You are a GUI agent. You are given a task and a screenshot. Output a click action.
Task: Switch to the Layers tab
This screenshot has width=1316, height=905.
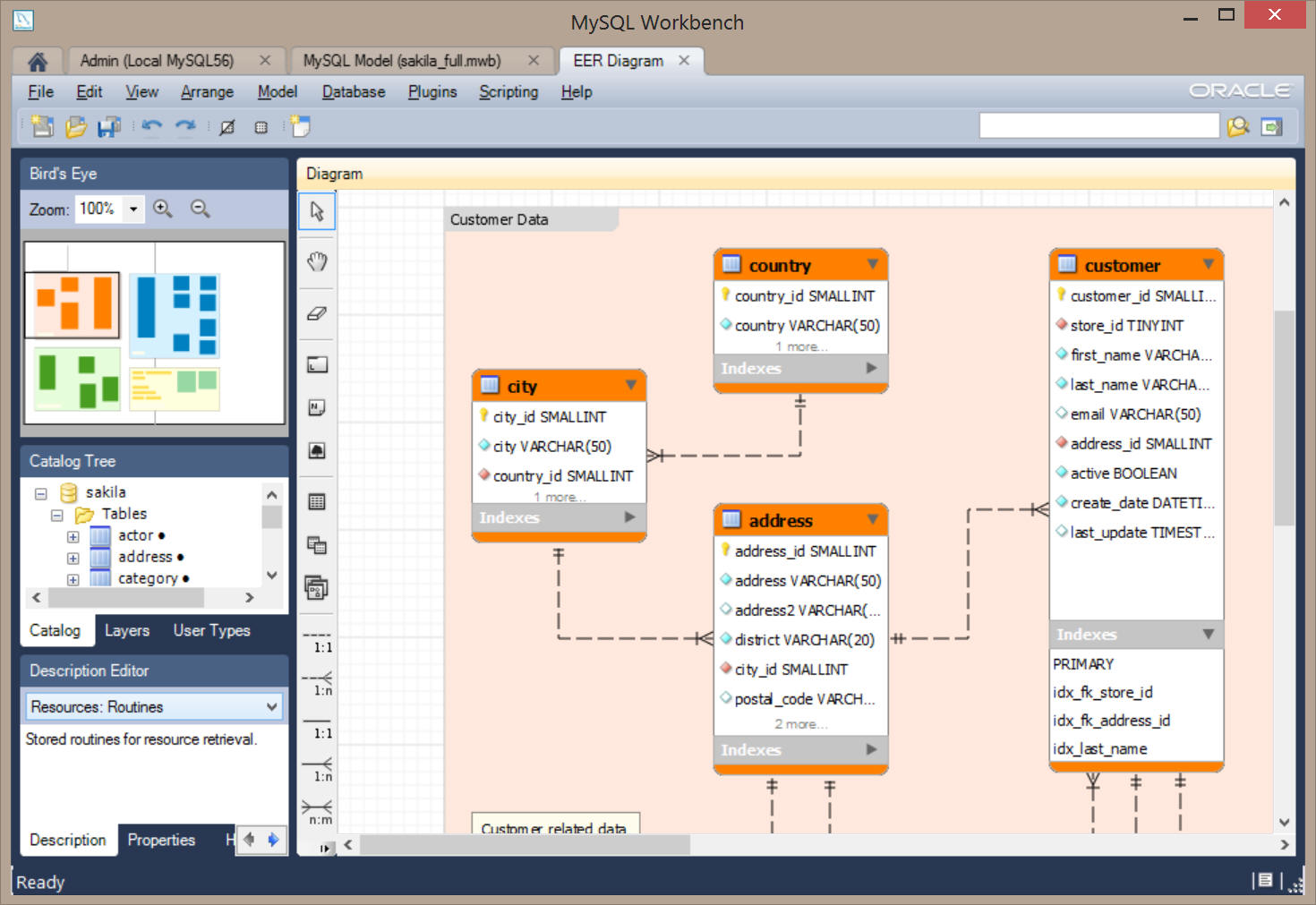(x=127, y=630)
